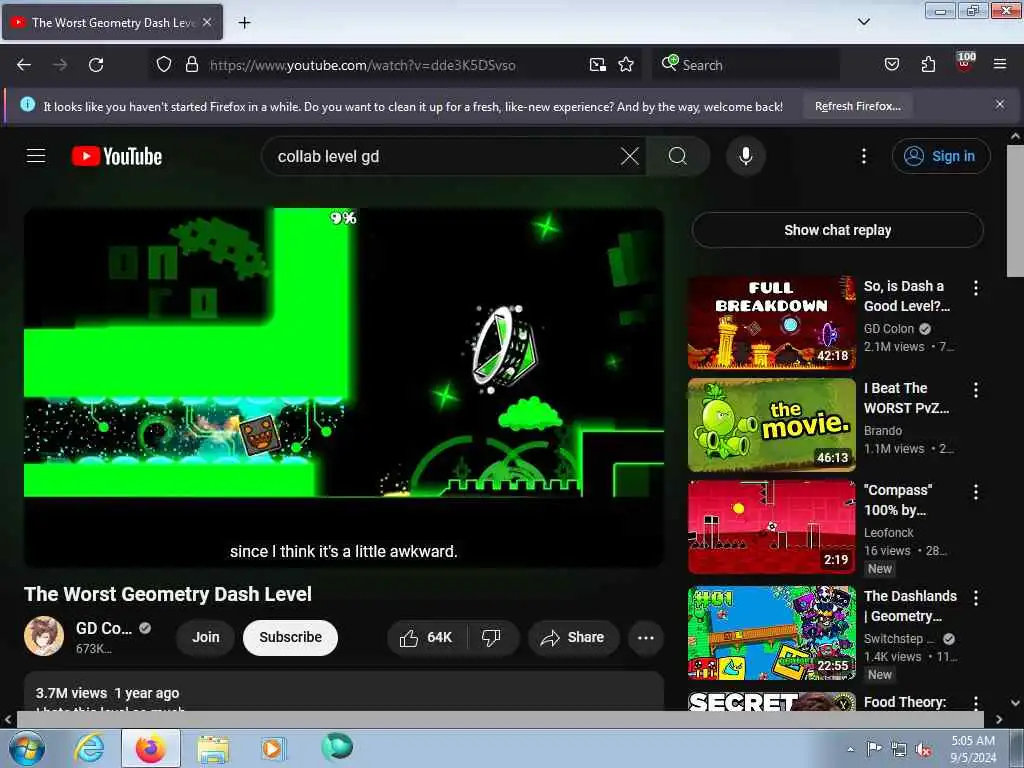Click the Sign in button
1024x768 pixels.
940,156
